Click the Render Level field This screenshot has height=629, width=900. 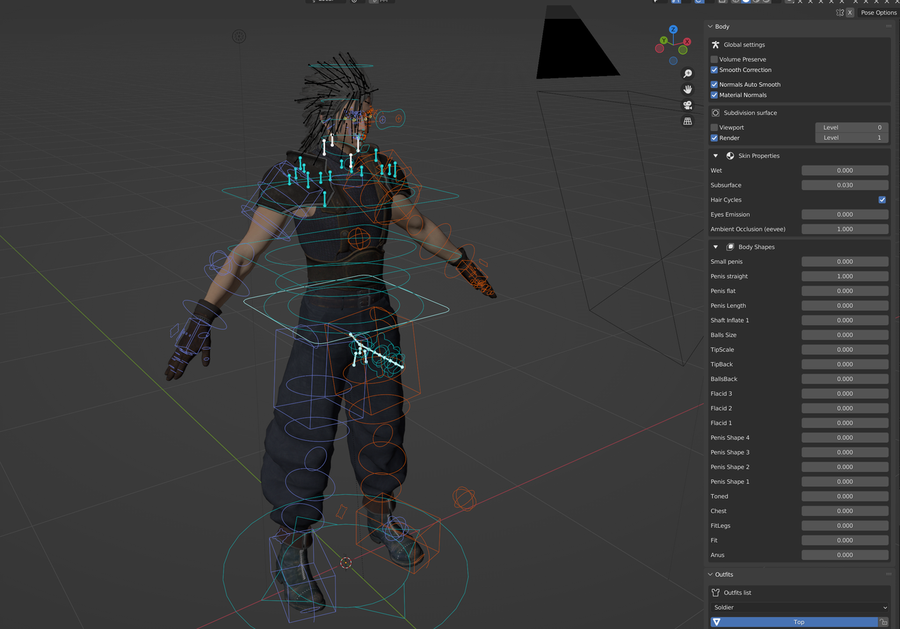click(x=852, y=138)
